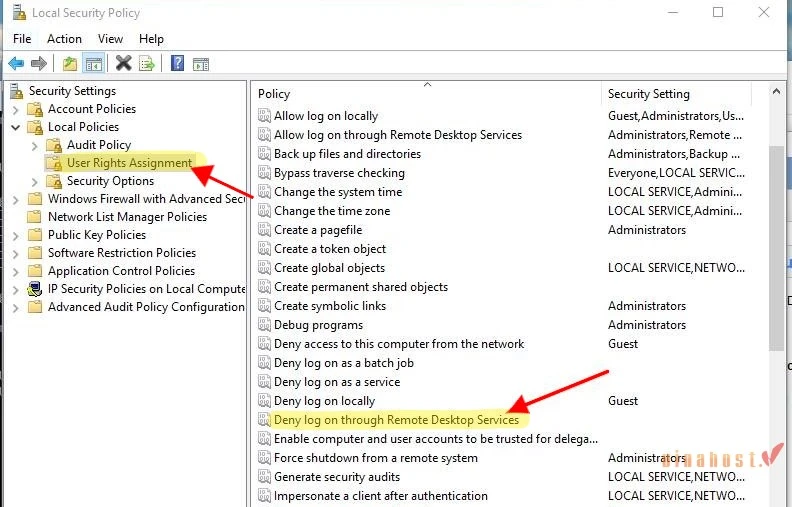This screenshot has height=507, width=792.
Task: Expand the Application Control Policies node
Action: tap(16, 272)
